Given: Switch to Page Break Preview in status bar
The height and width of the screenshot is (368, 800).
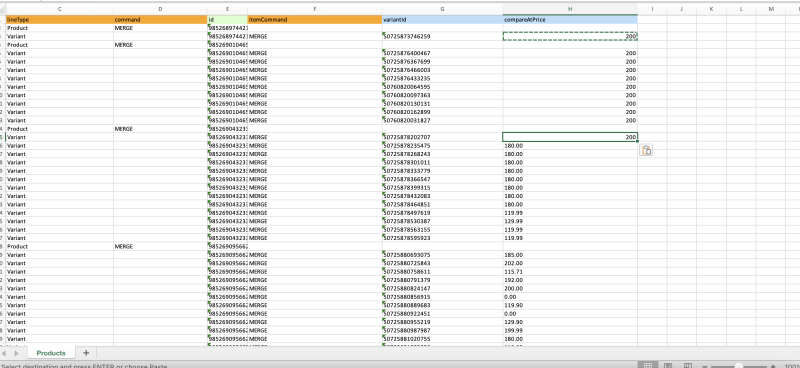Looking at the screenshot, I should pyautogui.click(x=688, y=365).
